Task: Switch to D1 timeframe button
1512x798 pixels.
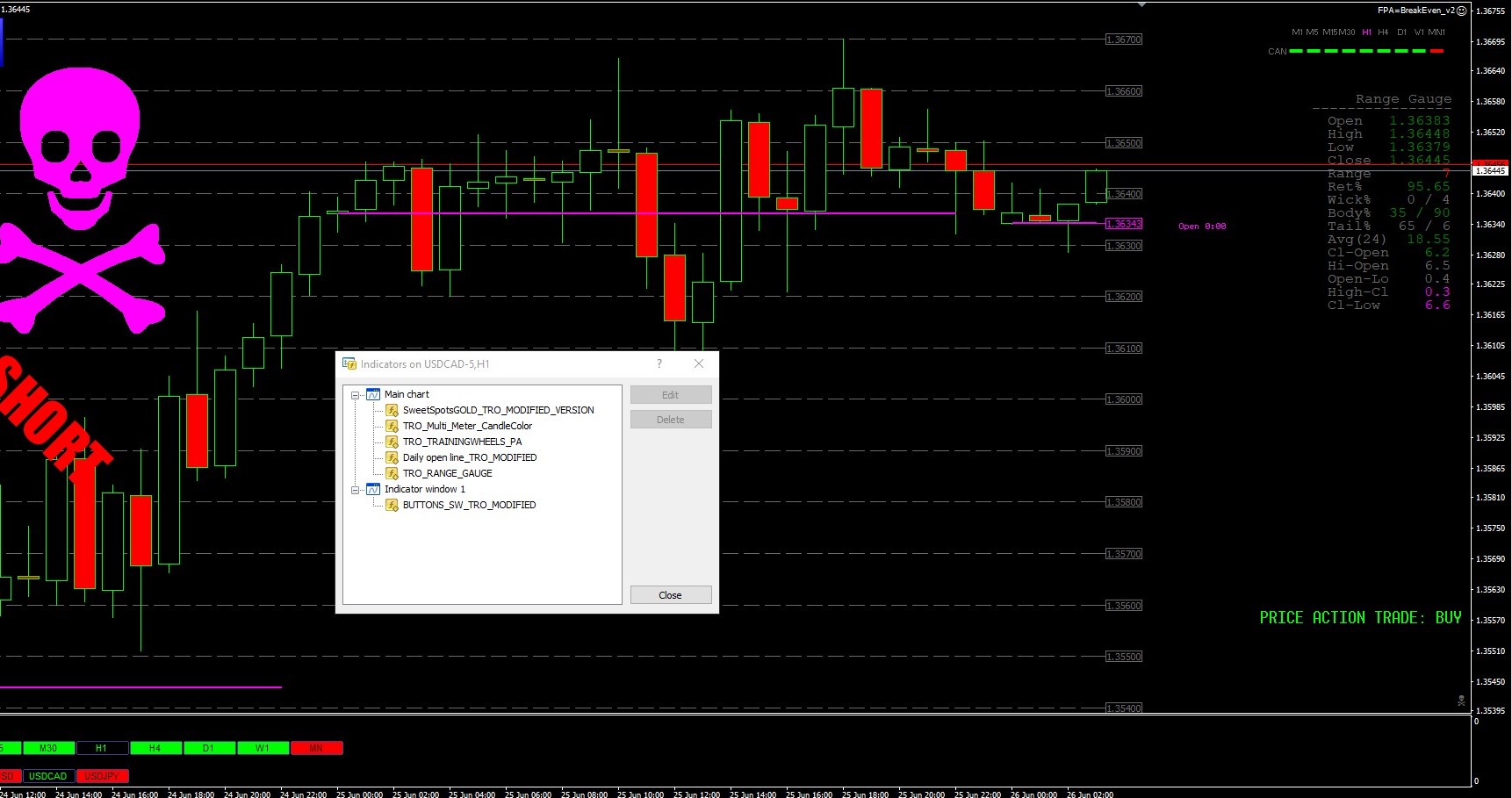Action: pos(209,748)
